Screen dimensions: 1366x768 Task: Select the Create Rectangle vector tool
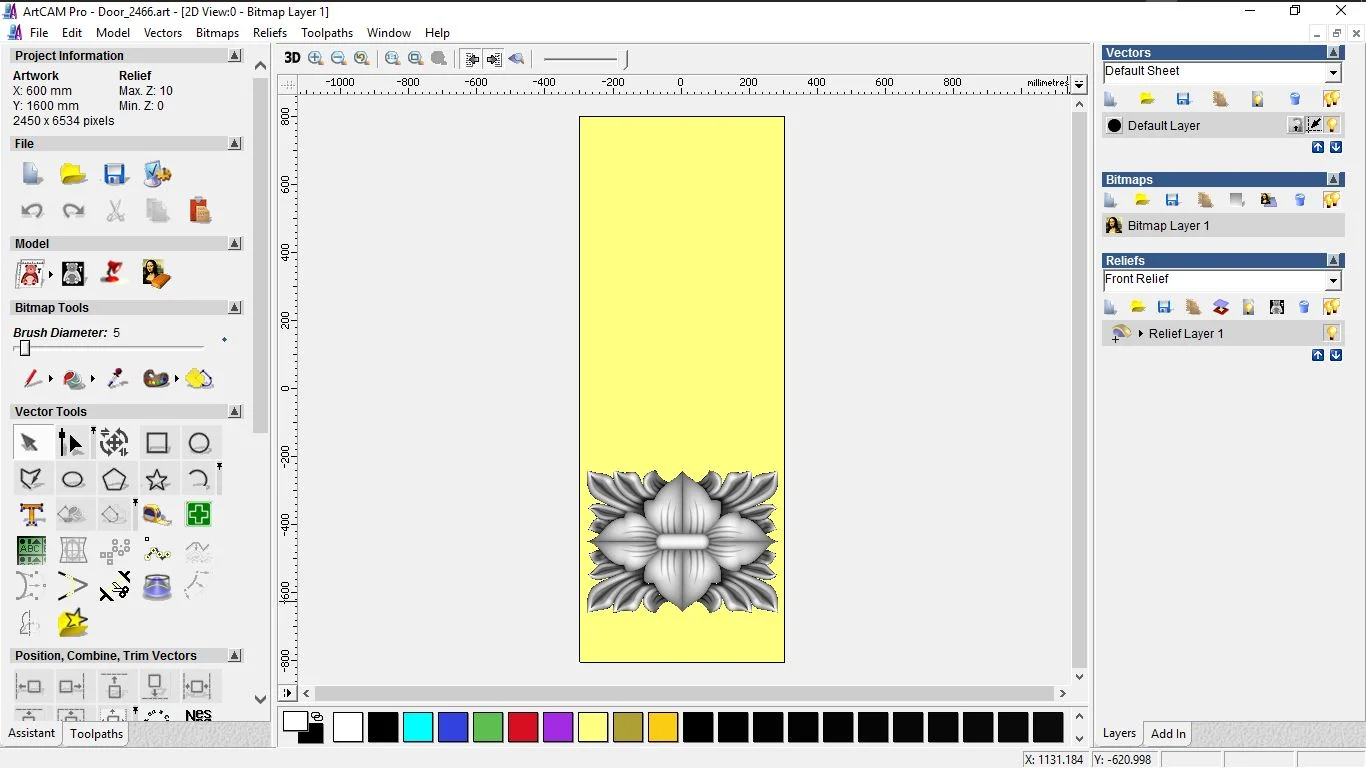[x=157, y=443]
